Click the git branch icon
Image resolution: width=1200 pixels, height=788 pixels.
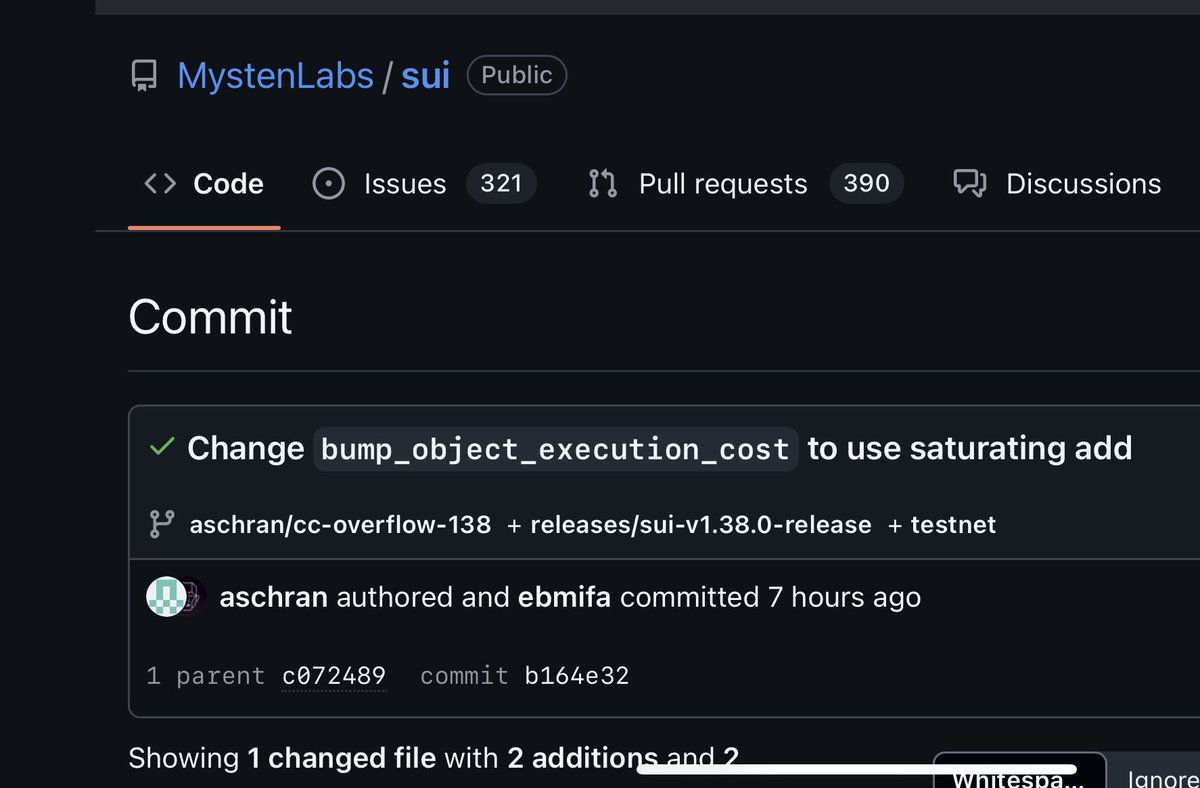coord(161,524)
